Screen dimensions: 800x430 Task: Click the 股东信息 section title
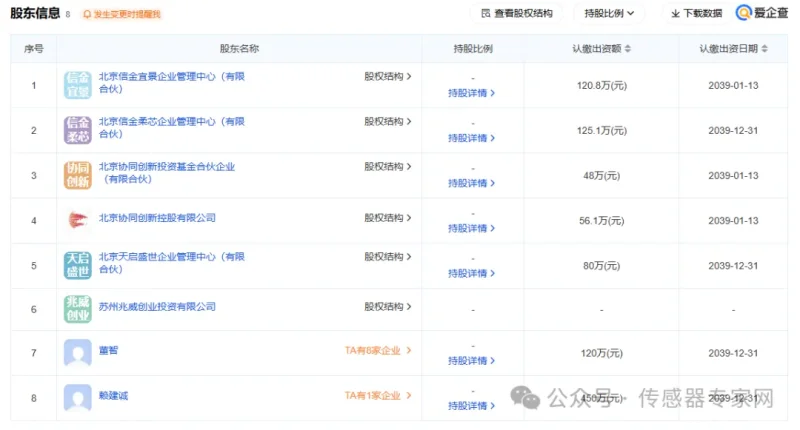[x=35, y=13]
